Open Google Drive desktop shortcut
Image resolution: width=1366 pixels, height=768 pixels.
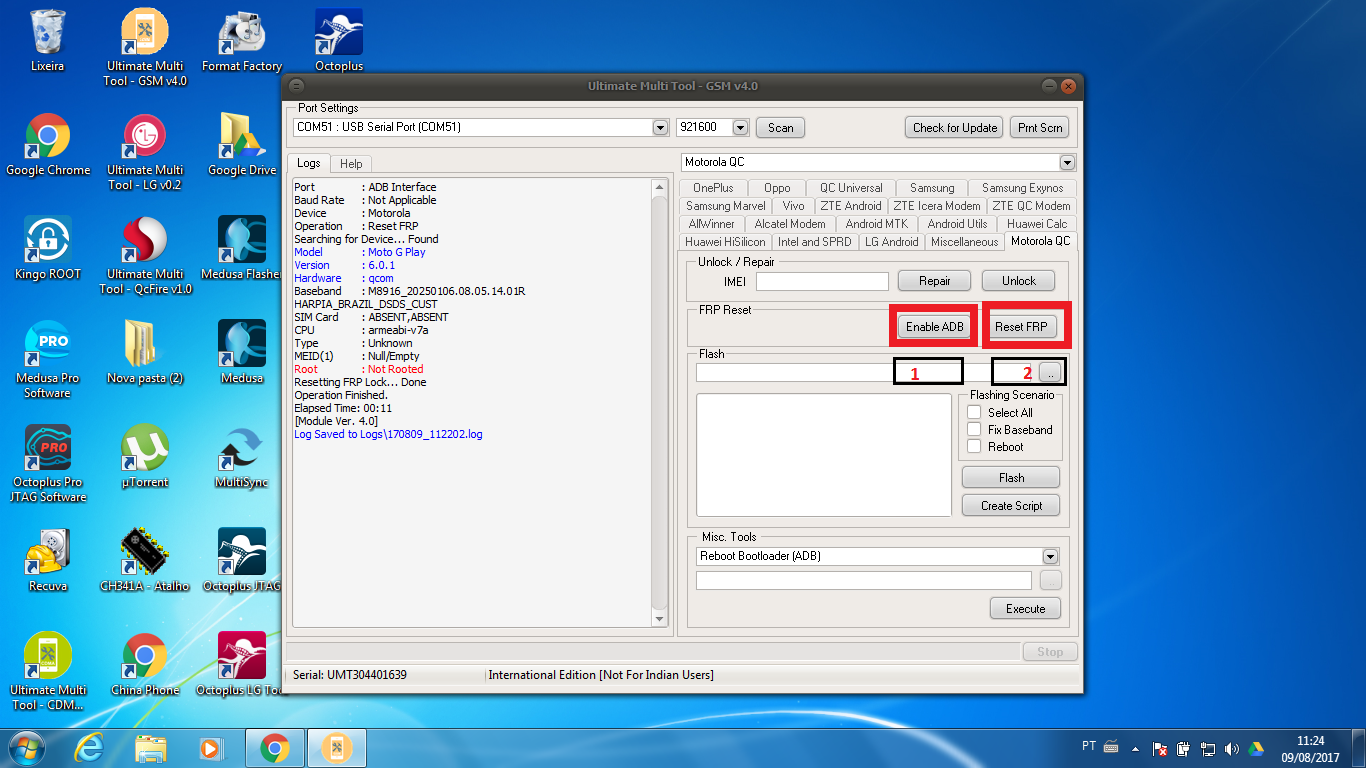(x=242, y=145)
